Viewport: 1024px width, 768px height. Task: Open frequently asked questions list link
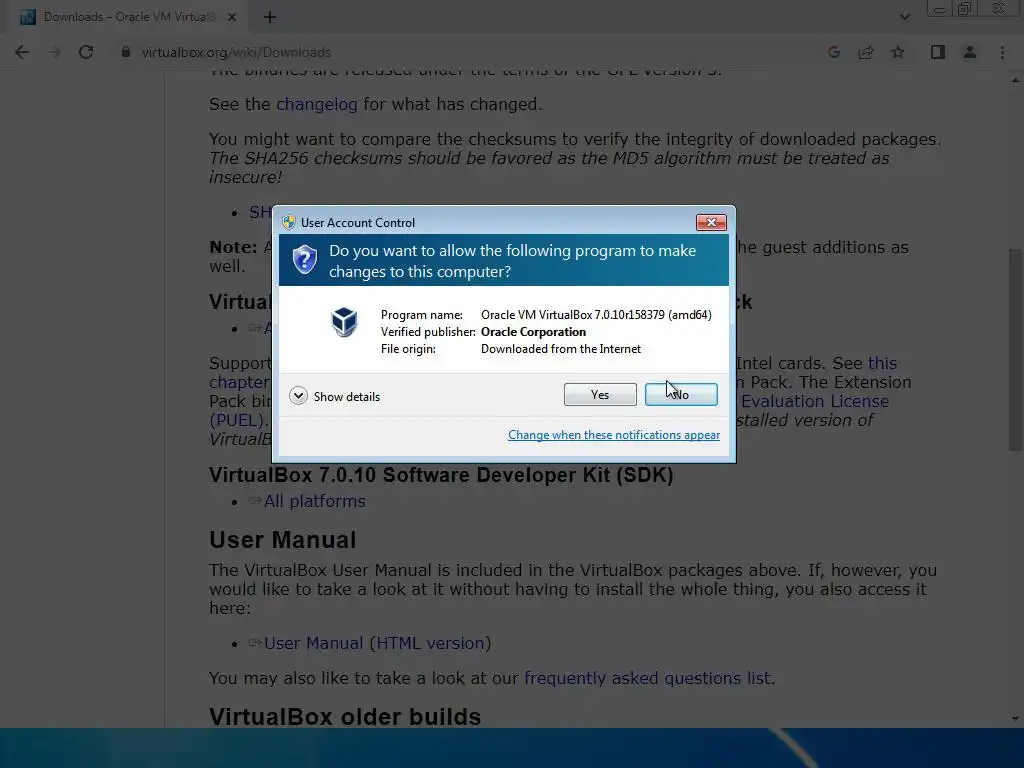coord(647,678)
